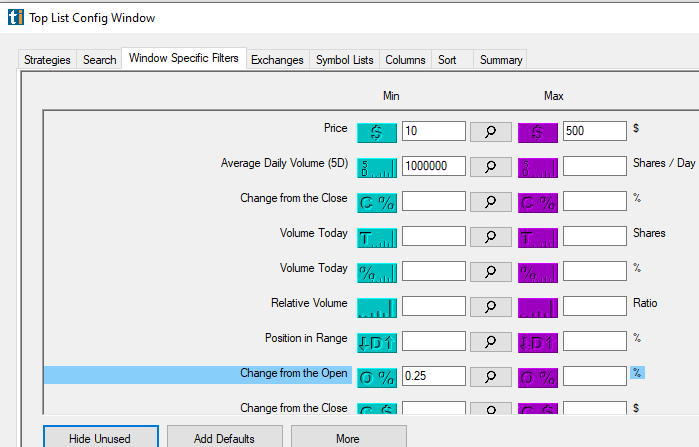Open the Symbol Lists tab
The height and width of the screenshot is (447, 699).
(x=345, y=60)
